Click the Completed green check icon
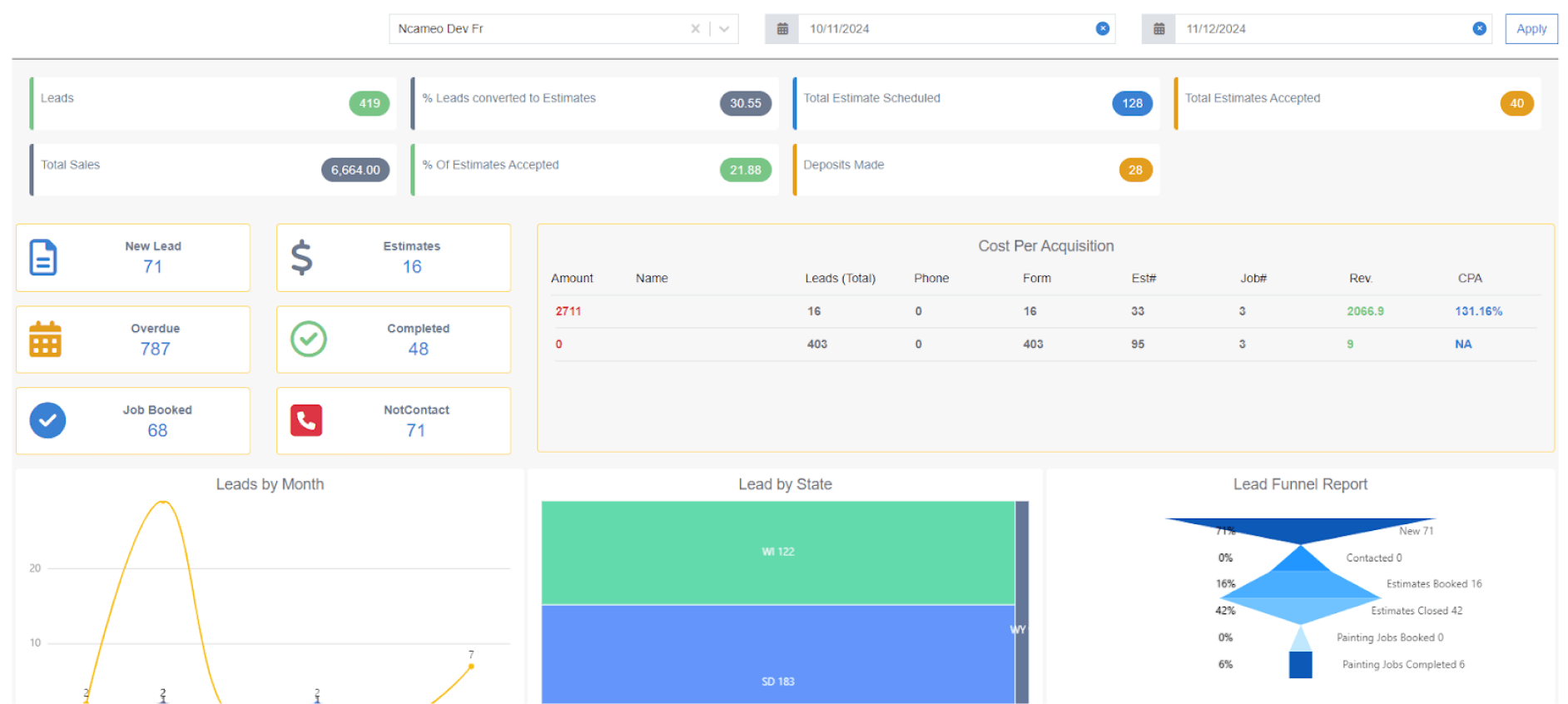1568x704 pixels. 308,340
